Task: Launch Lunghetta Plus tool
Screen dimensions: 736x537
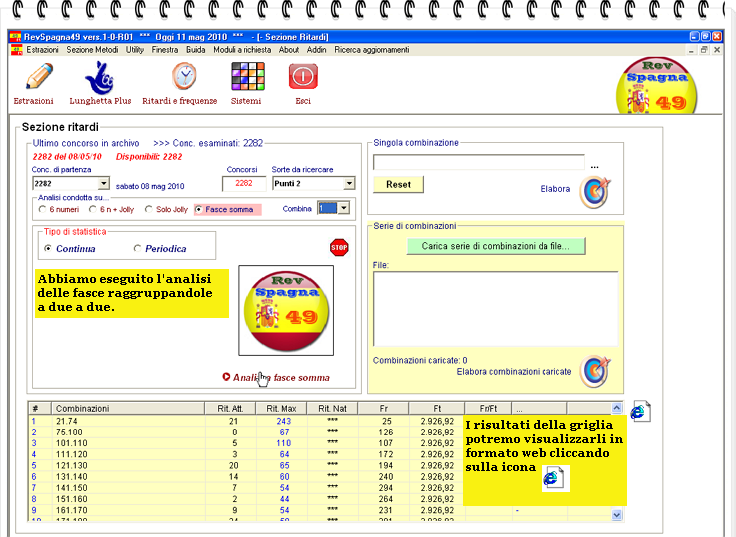Action: point(100,78)
